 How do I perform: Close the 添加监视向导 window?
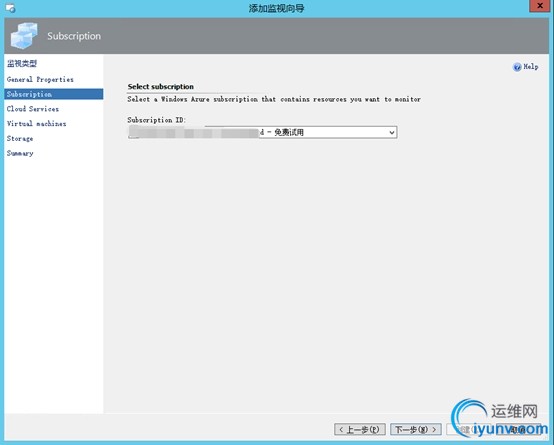click(540, 6)
